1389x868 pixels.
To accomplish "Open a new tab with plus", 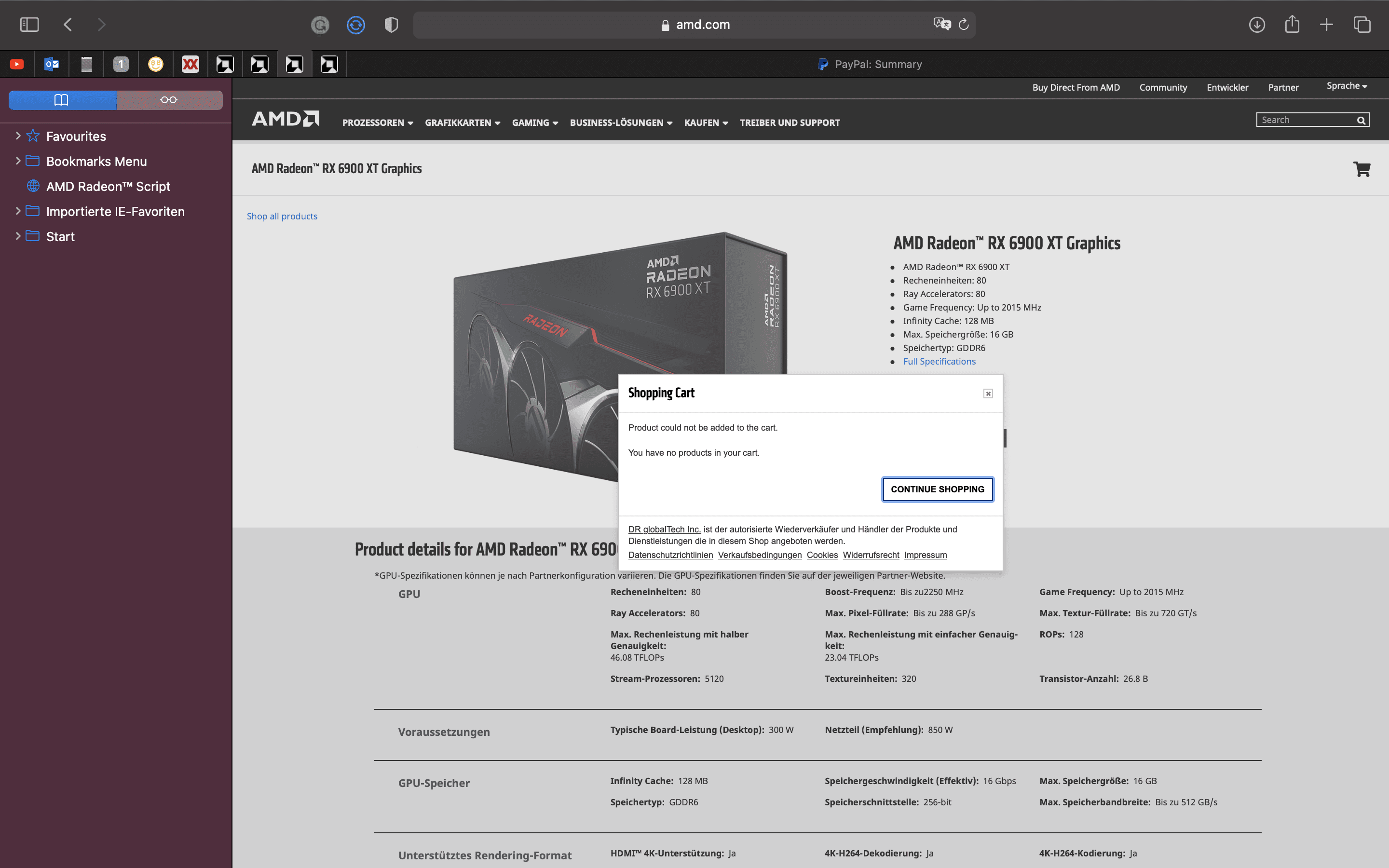I will coord(1326,25).
